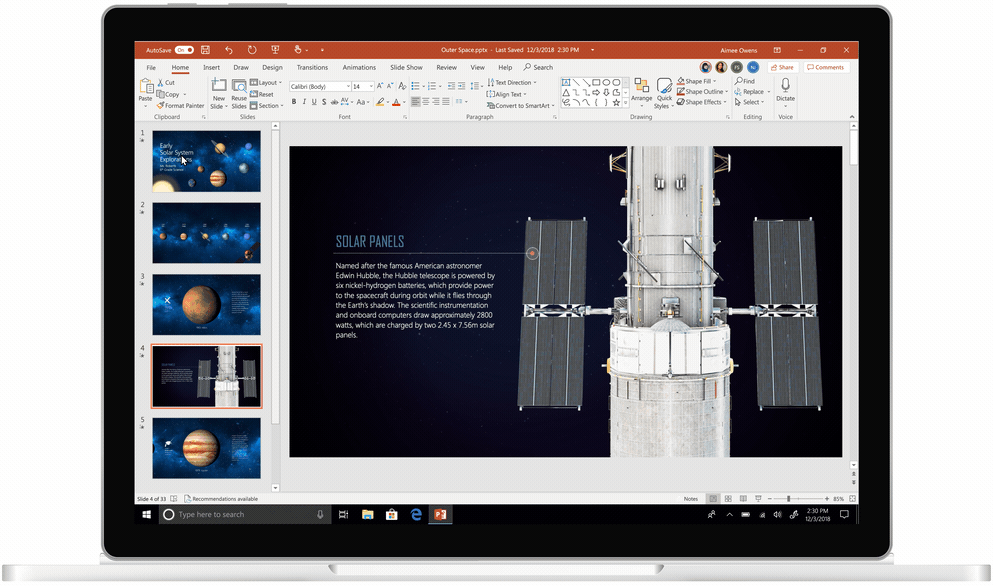The image size is (993, 586).
Task: Toggle bold text formatting
Action: [293, 102]
